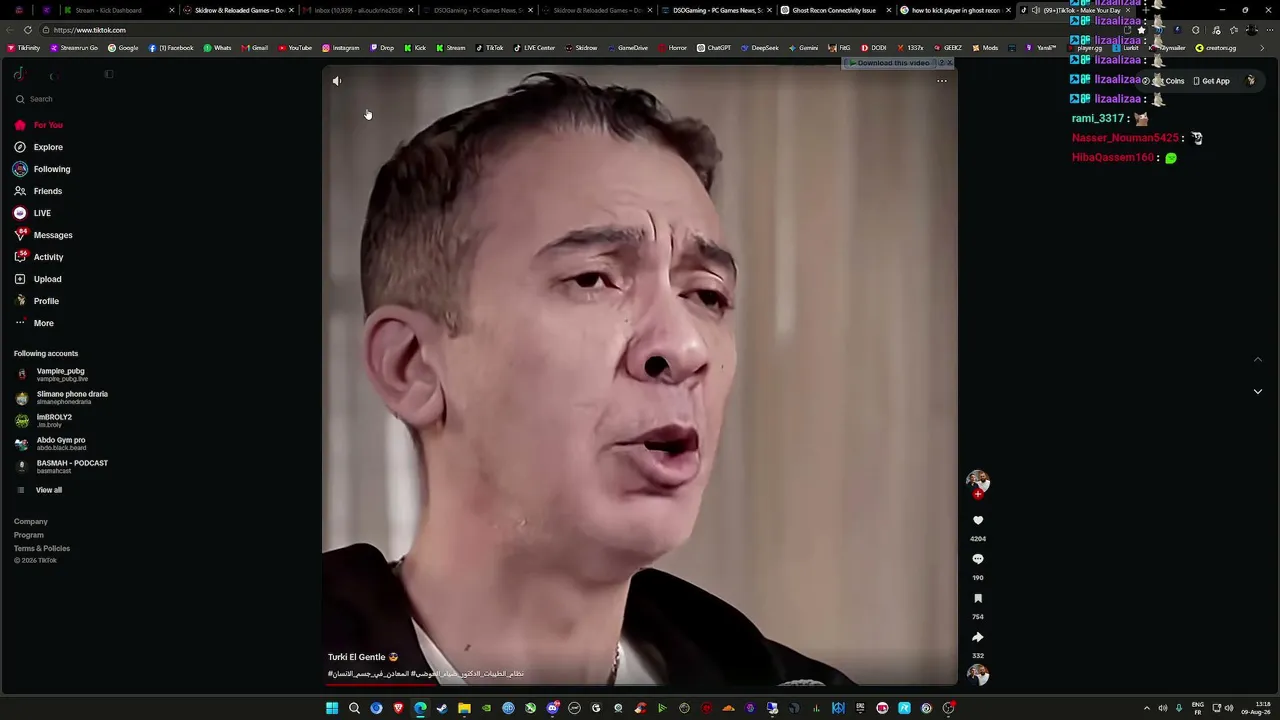This screenshot has width=1280, height=720.
Task: Open the Vampire_pubg following account
Action: pos(60,374)
